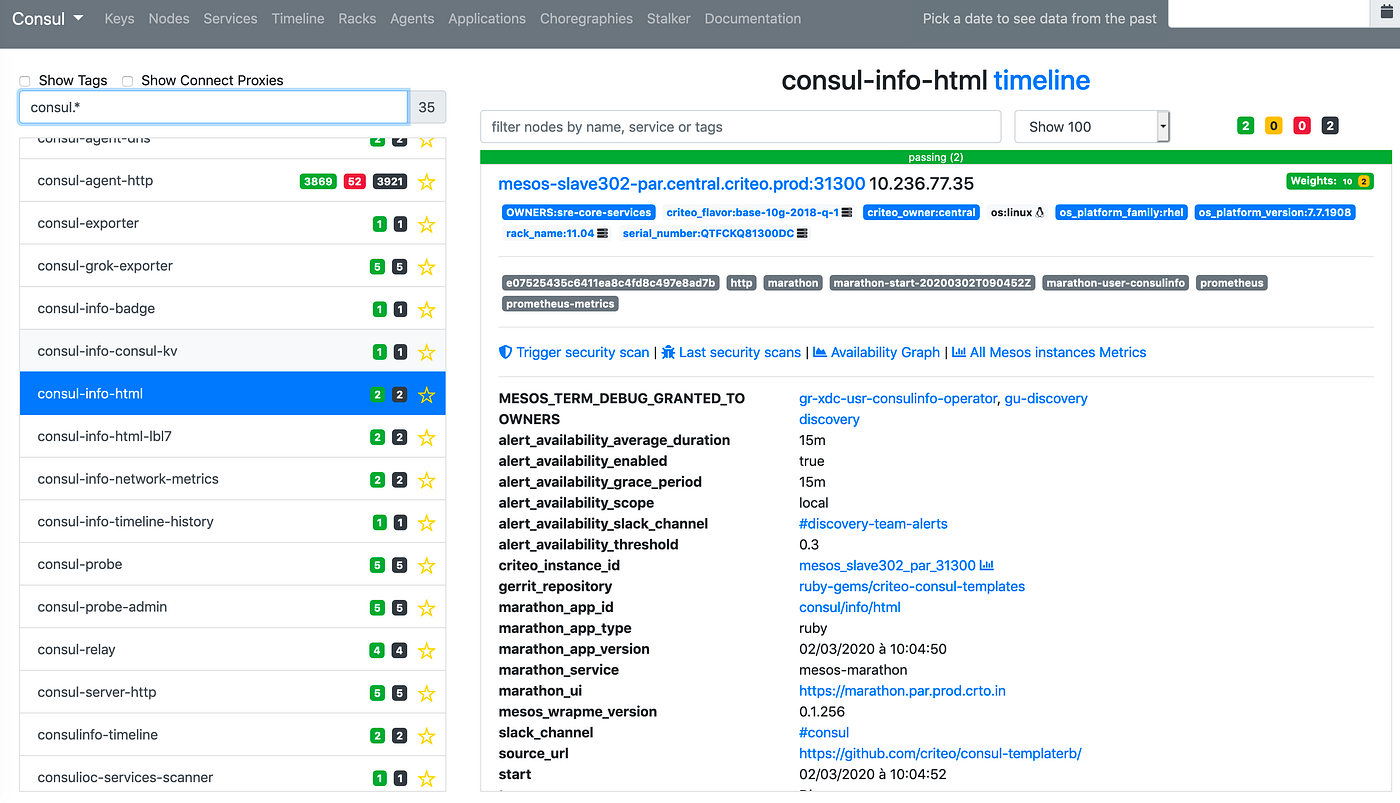Click the metrics icon beside mesos_slave302_par_31300
The width and height of the screenshot is (1400, 803).
pos(986,565)
